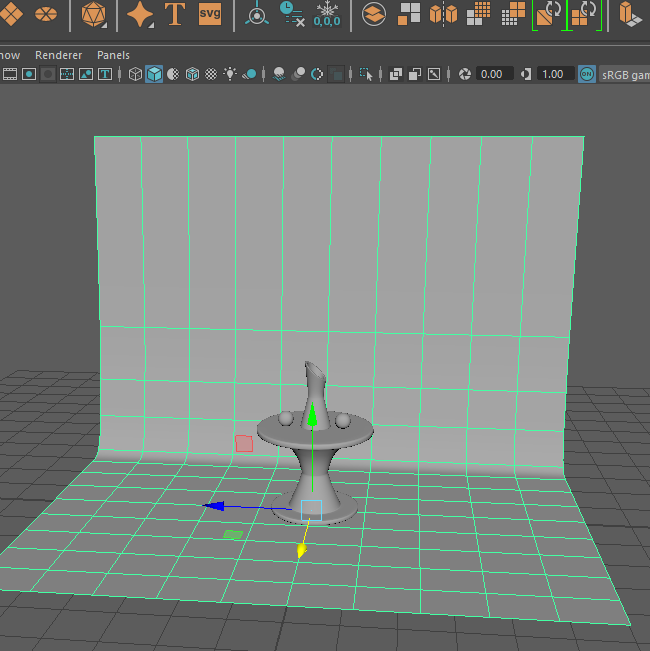Click the exposure reset icon
This screenshot has height=651, width=650.
[x=465, y=74]
